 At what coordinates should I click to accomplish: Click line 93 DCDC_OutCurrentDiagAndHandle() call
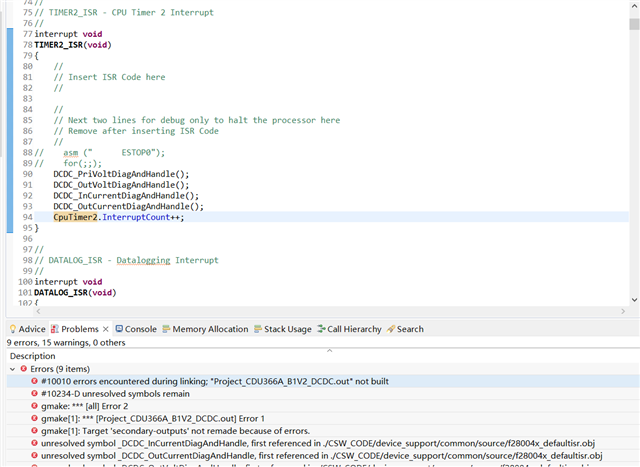click(129, 207)
